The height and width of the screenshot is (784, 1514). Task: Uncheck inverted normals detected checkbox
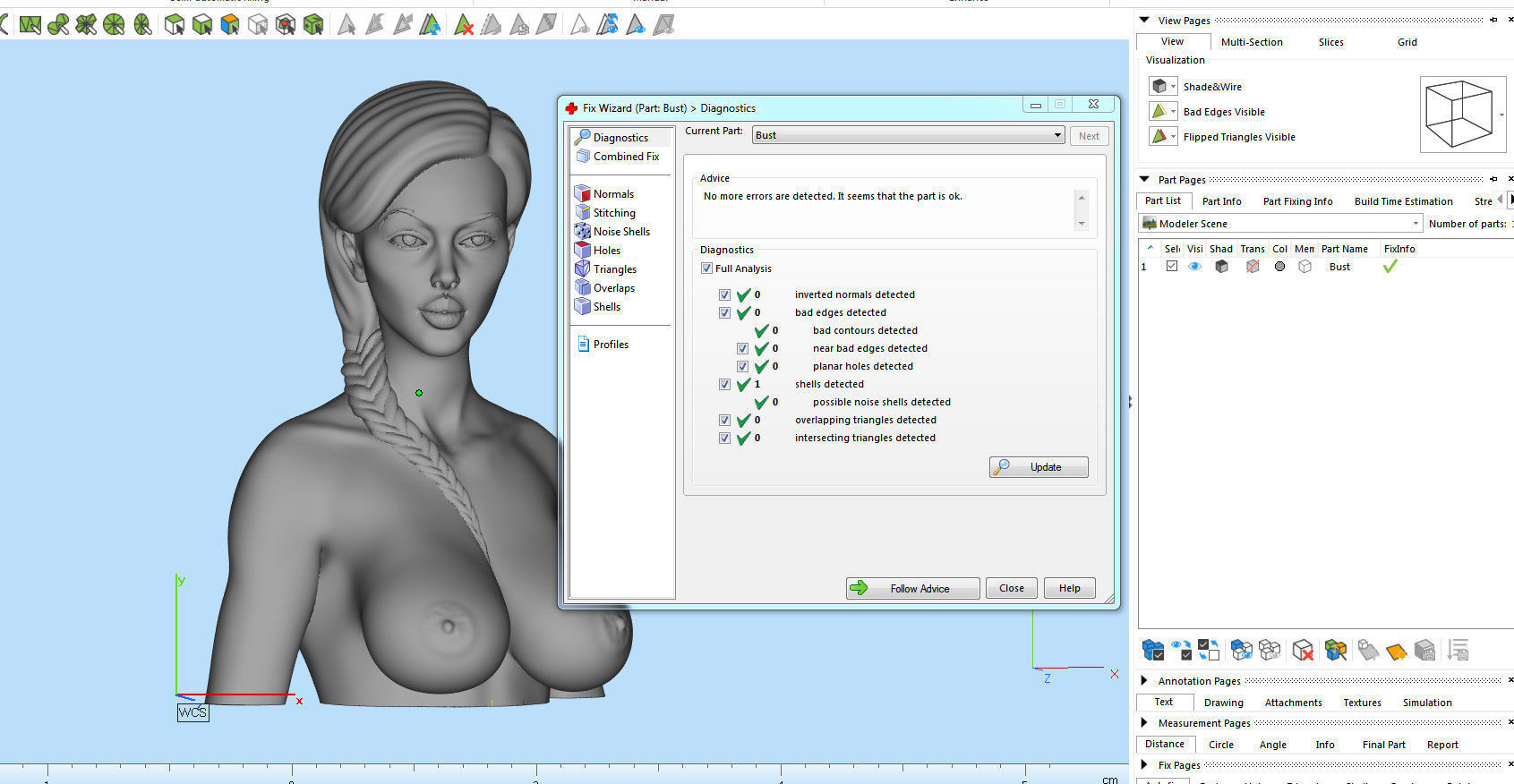(x=724, y=294)
